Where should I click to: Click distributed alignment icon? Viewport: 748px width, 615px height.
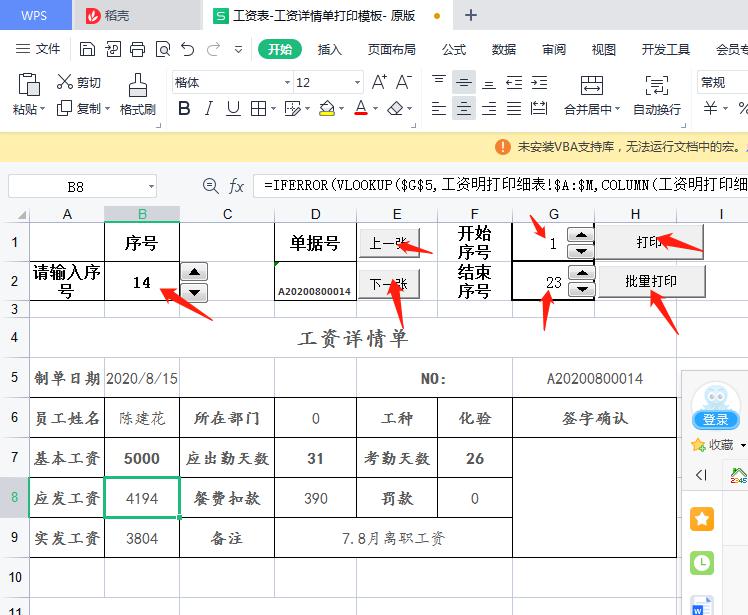pyautogui.click(x=539, y=109)
